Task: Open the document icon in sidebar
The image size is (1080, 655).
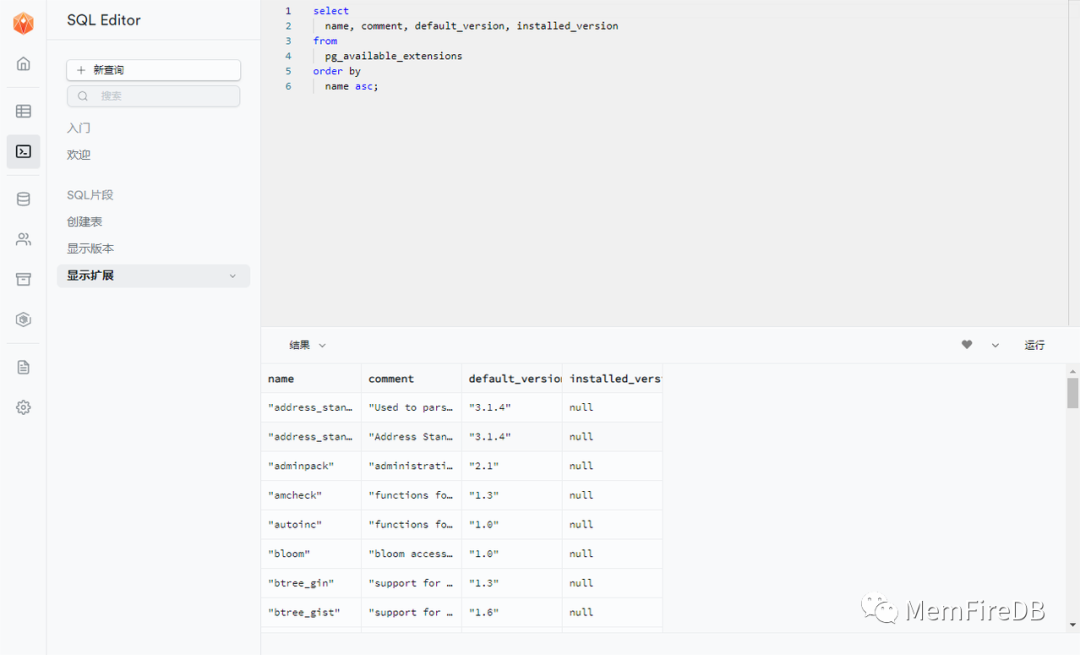Action: pyautogui.click(x=23, y=367)
